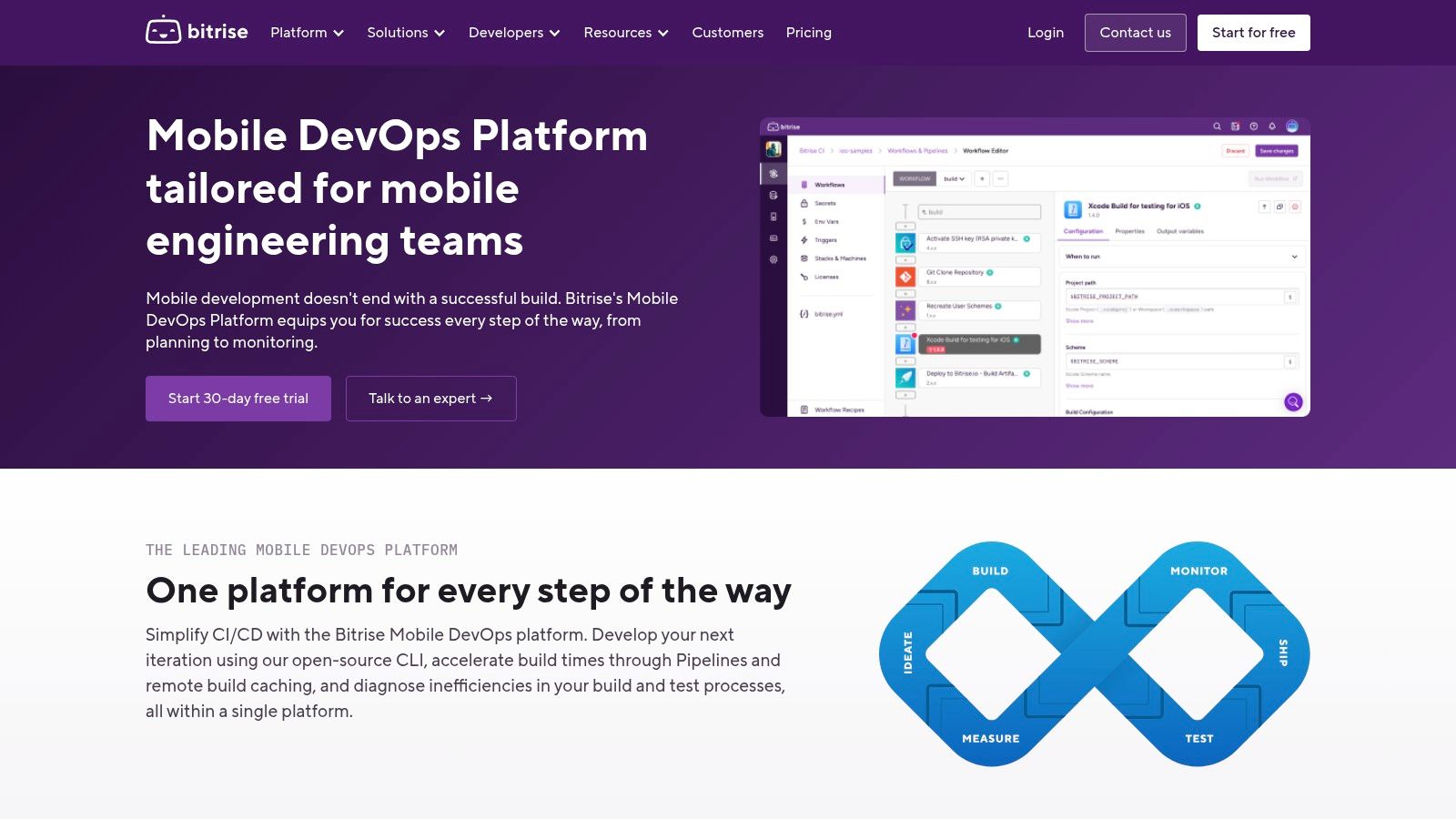Expand the Developers menu
1456x819 pixels.
point(514,33)
